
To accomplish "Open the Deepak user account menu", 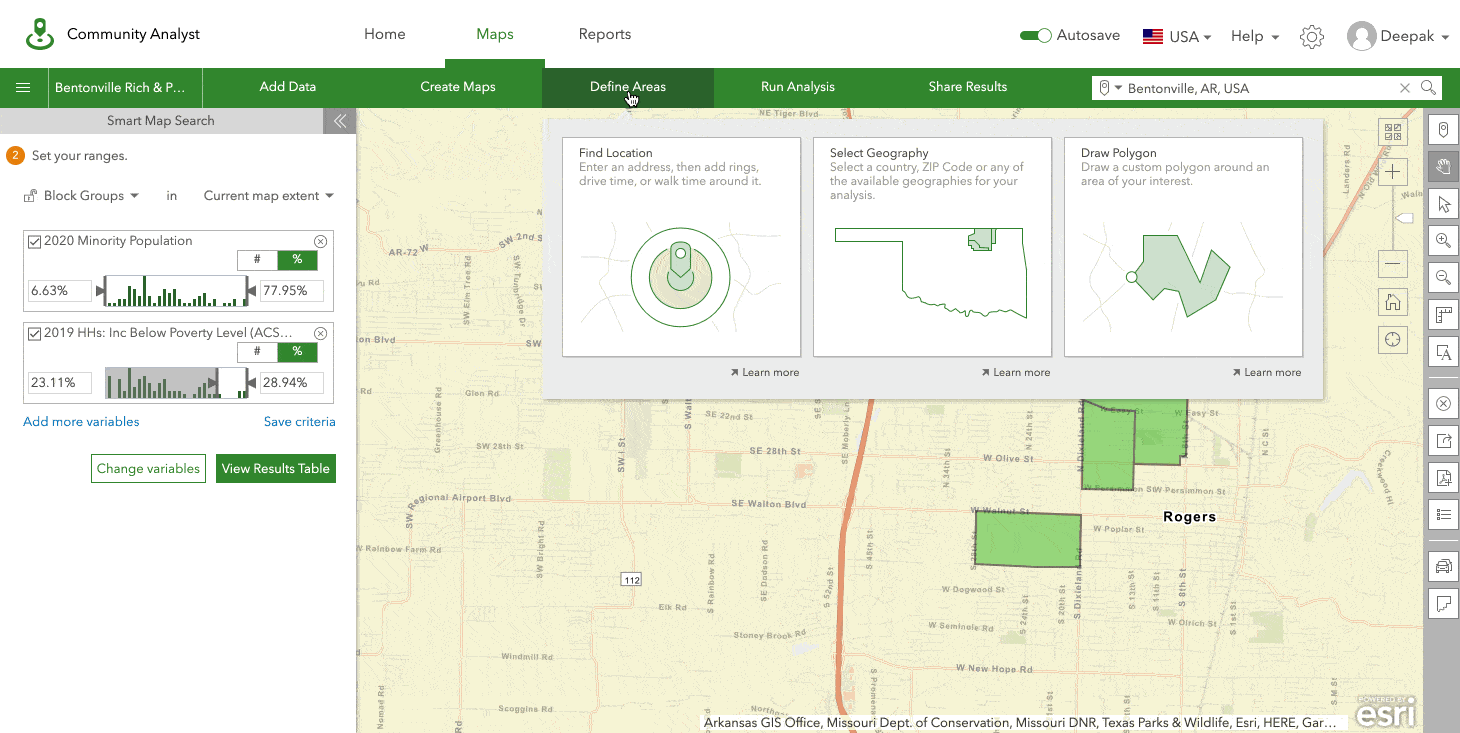I will click(x=1398, y=36).
